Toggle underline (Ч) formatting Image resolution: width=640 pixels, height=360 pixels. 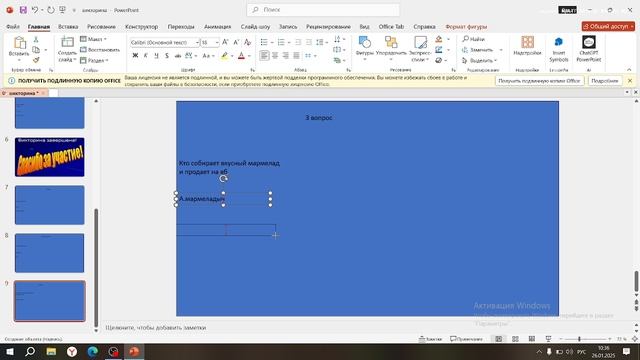[x=156, y=56]
